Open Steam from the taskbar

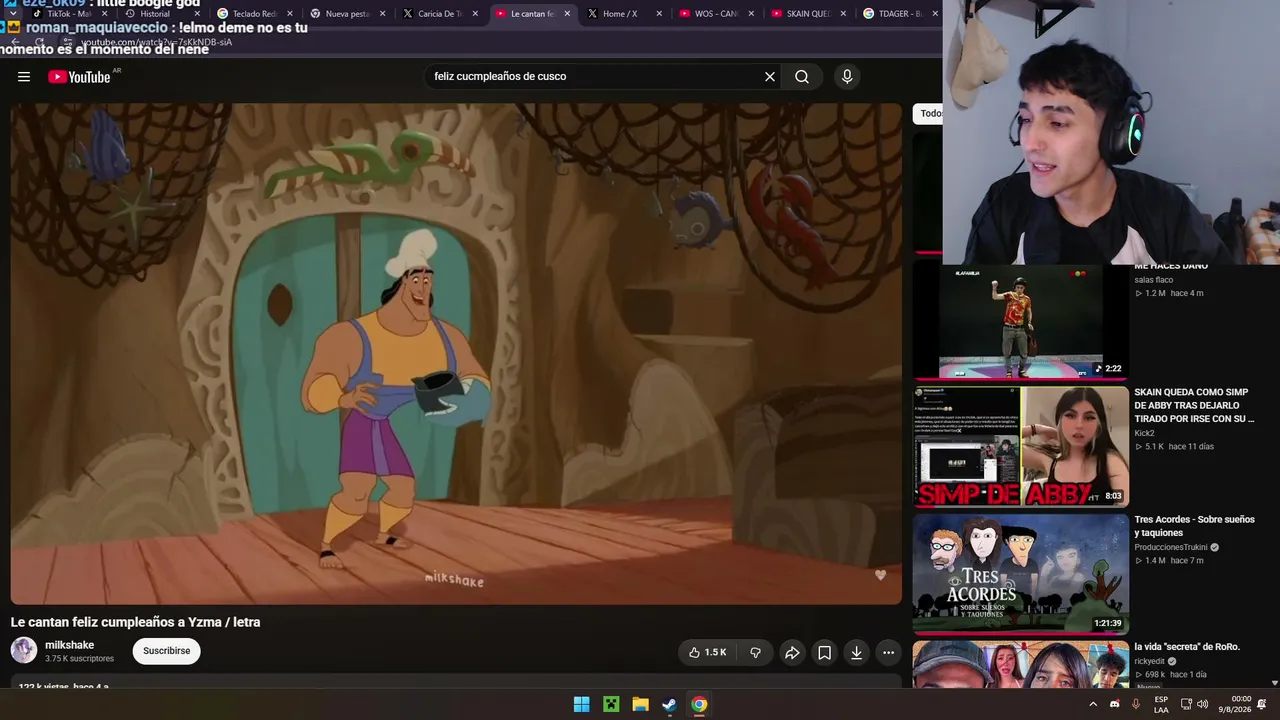669,704
